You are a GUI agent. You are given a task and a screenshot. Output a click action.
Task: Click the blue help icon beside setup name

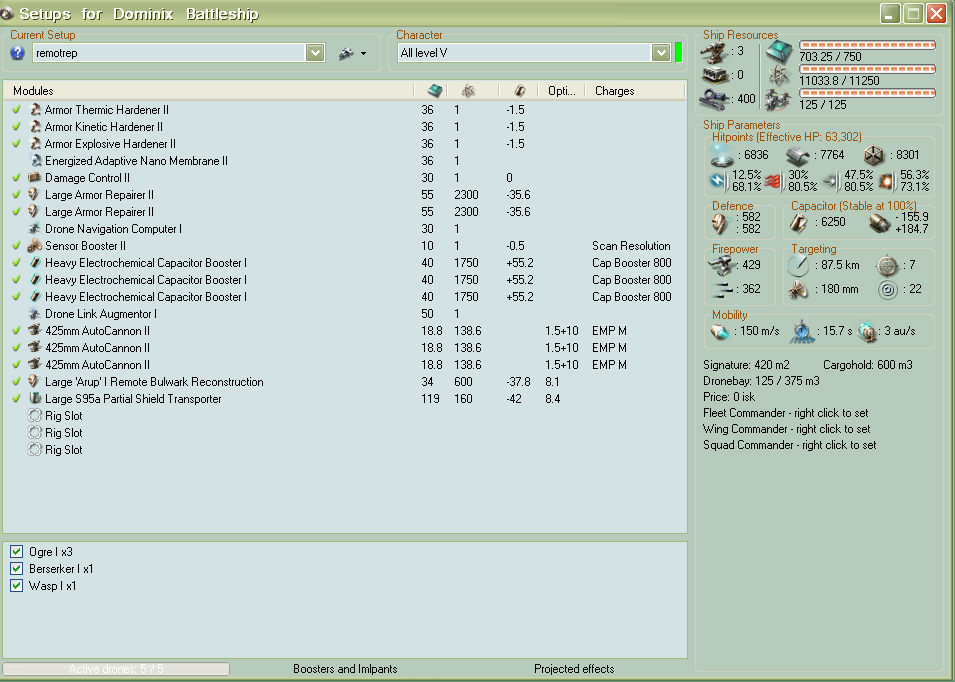(18, 53)
